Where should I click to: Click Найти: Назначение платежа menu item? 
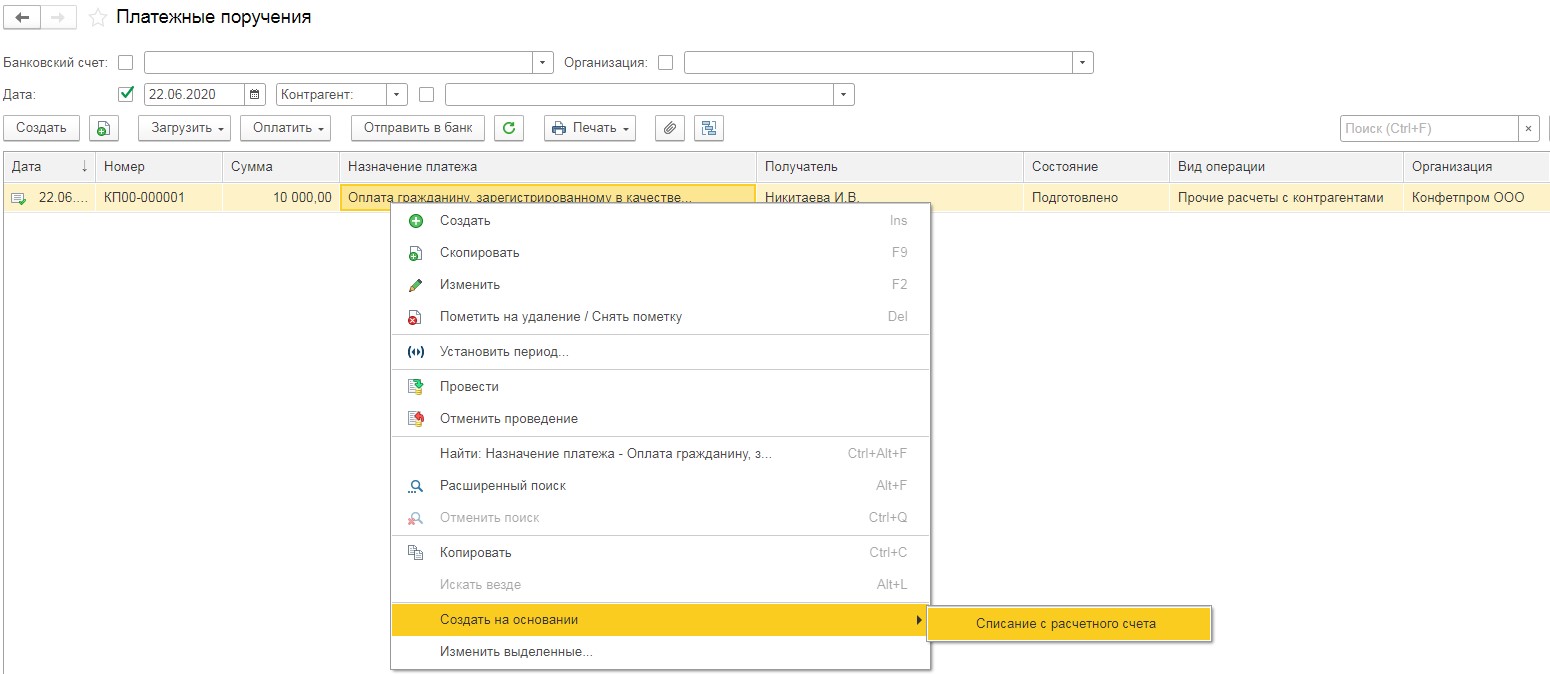[660, 453]
